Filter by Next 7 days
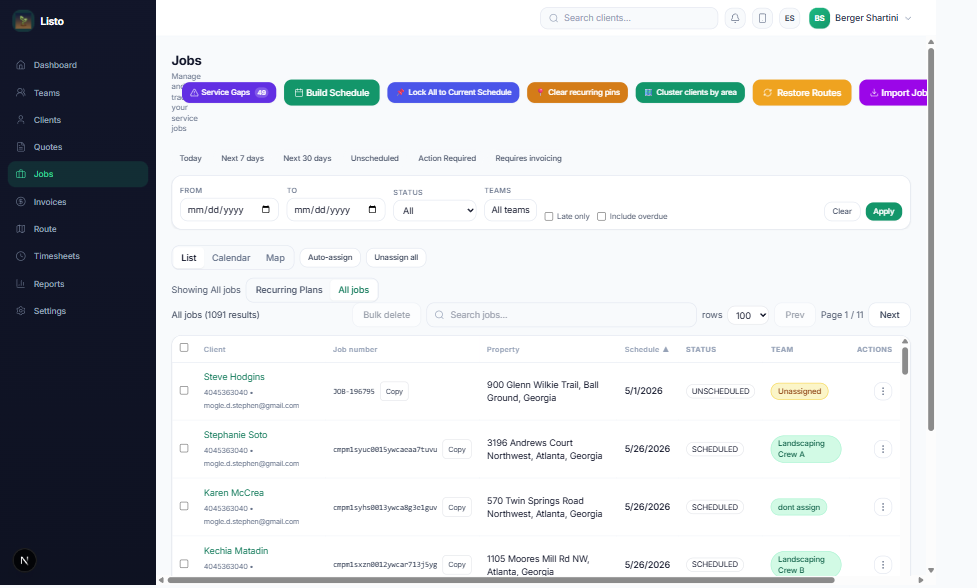 [242, 158]
